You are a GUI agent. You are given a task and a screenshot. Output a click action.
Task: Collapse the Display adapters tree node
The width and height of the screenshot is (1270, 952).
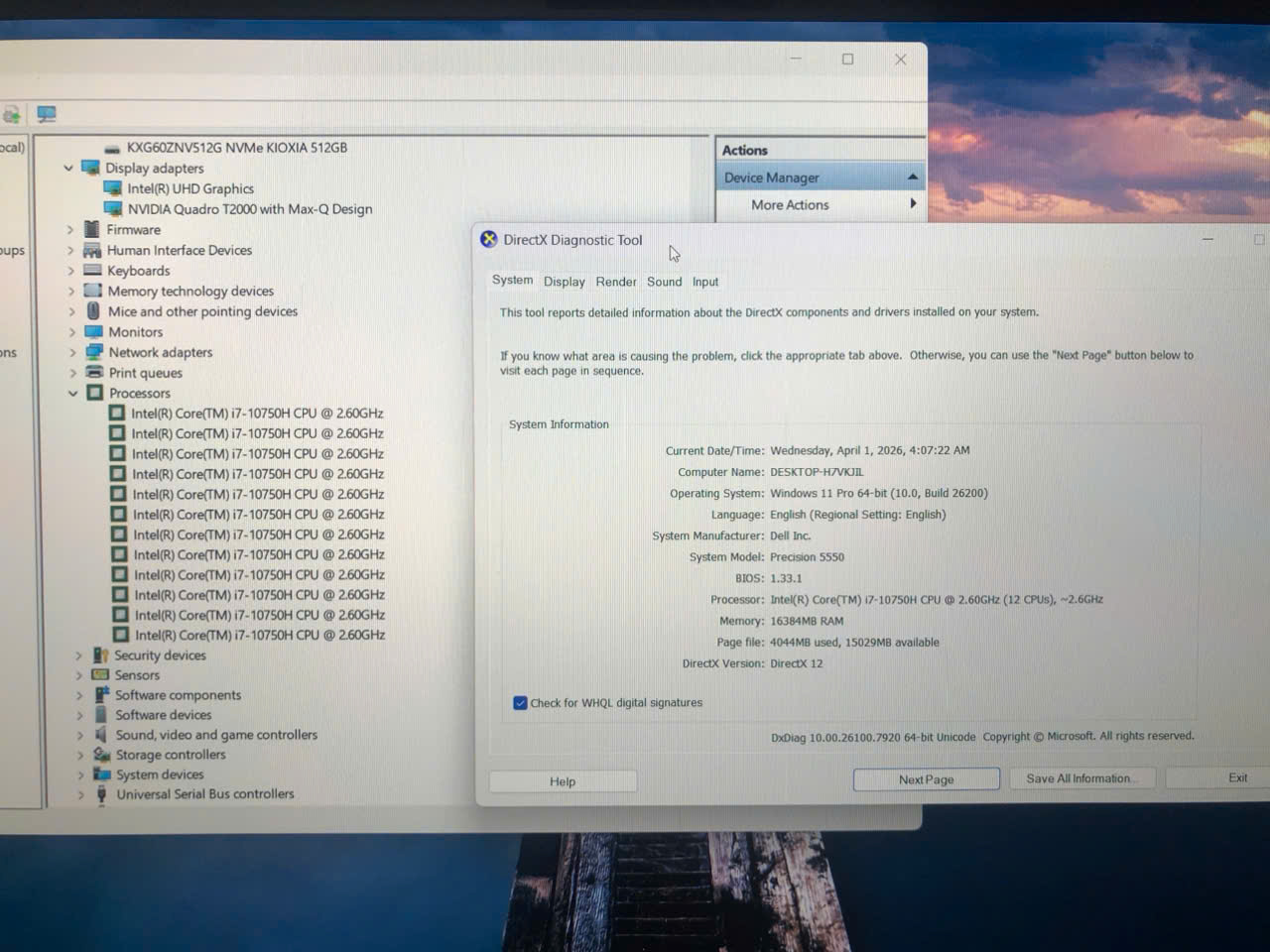tap(68, 169)
